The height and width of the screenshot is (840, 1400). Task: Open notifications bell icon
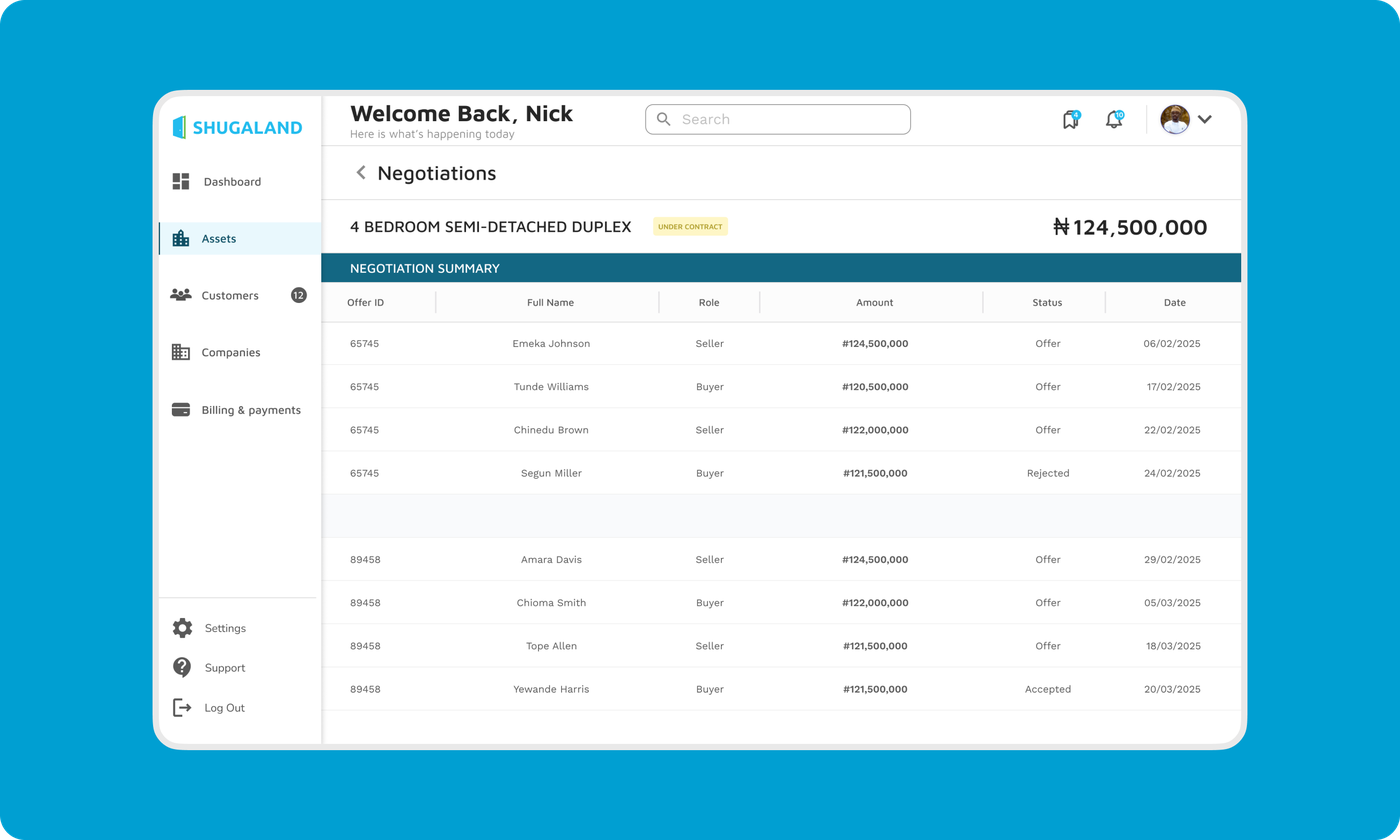pyautogui.click(x=1113, y=120)
